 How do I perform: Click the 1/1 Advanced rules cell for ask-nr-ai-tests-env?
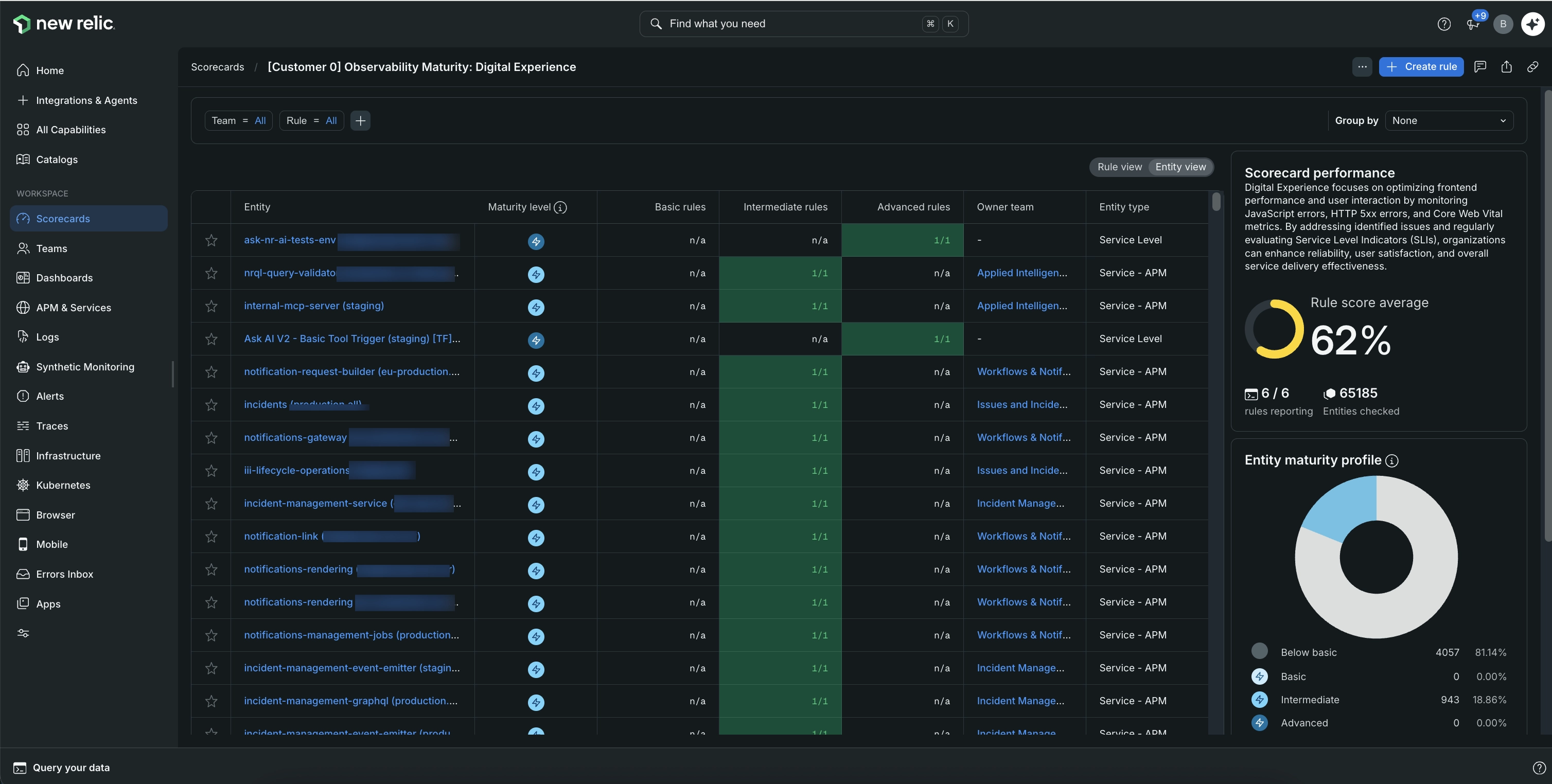(902, 240)
